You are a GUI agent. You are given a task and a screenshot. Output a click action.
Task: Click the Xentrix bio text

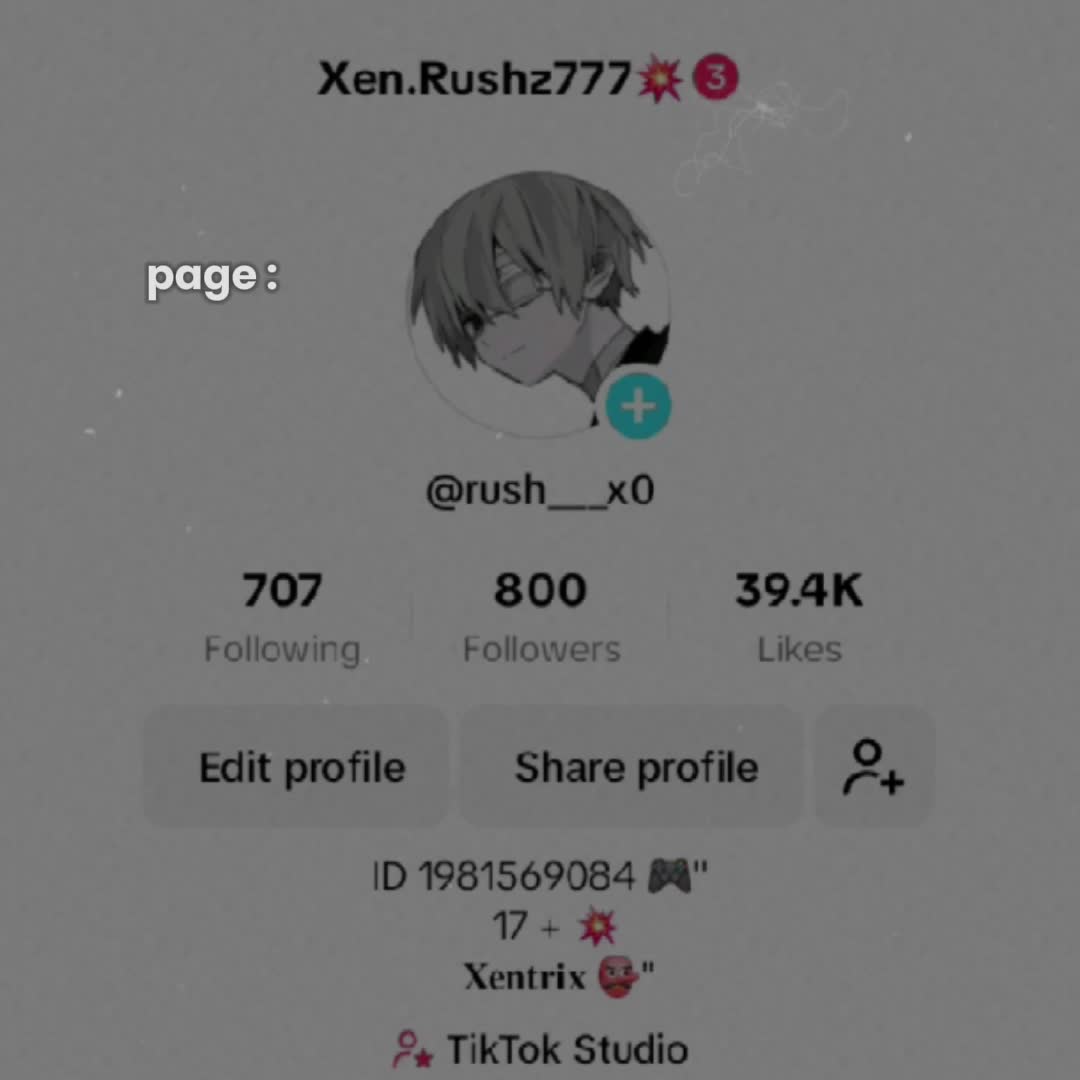[524, 977]
